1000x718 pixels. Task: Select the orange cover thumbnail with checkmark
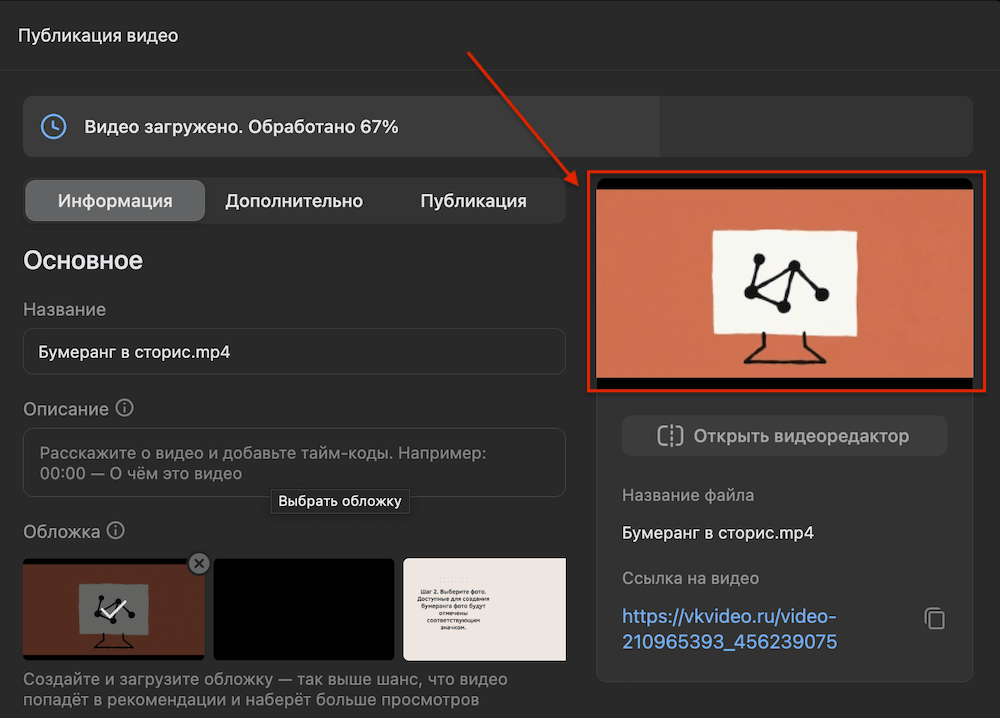(x=114, y=609)
